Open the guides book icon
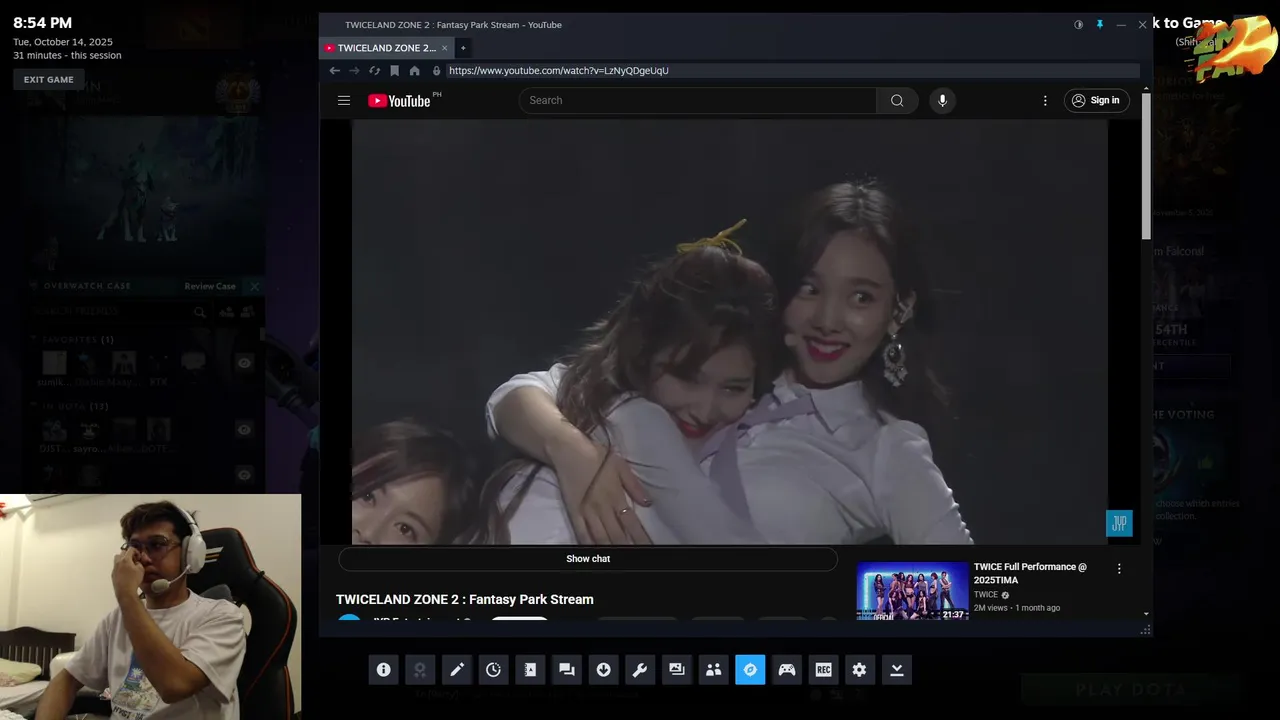 pos(530,670)
